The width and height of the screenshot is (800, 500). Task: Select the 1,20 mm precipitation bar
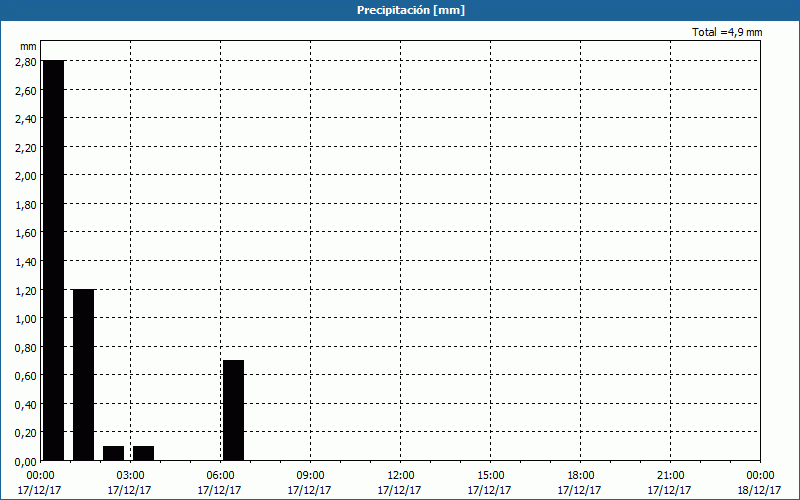coord(84,375)
